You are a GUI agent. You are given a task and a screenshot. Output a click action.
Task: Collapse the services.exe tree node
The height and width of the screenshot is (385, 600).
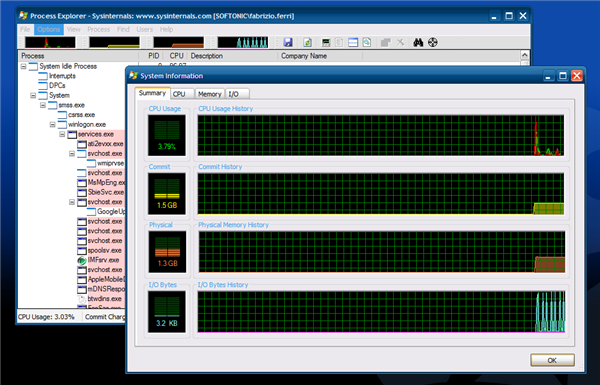click(62, 134)
